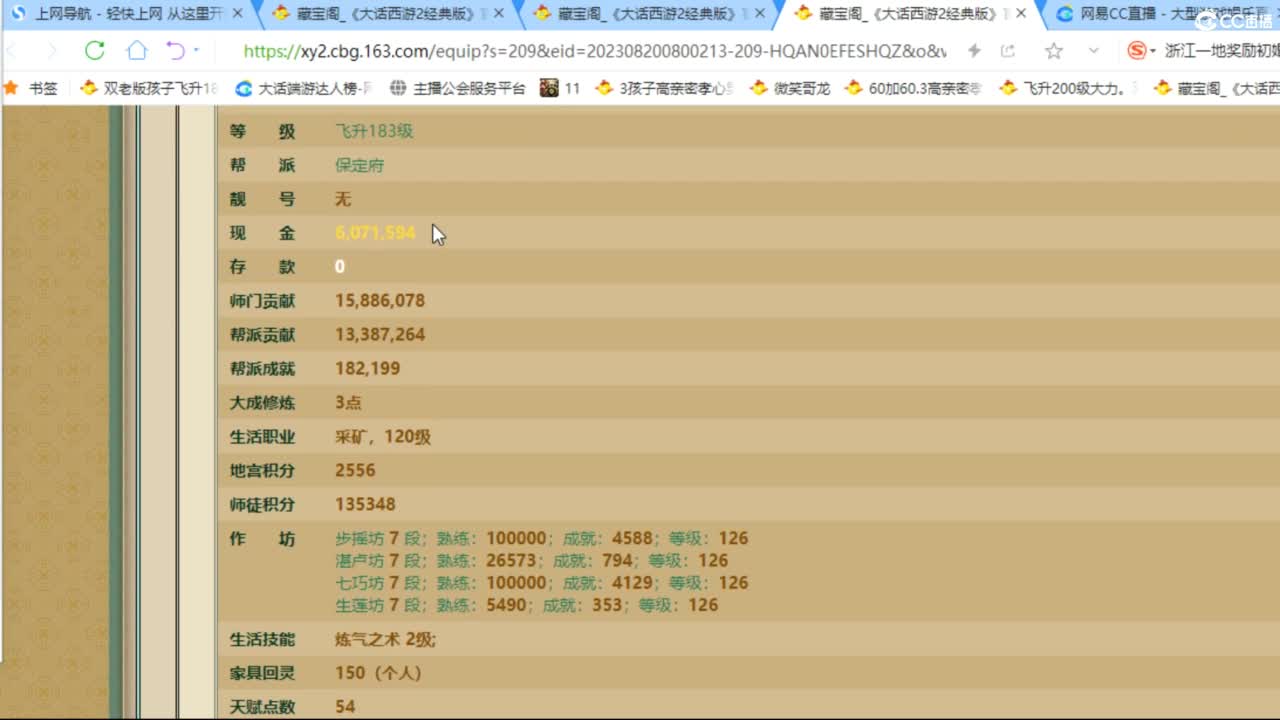
Task: Focus the URL address field
Action: 595,51
